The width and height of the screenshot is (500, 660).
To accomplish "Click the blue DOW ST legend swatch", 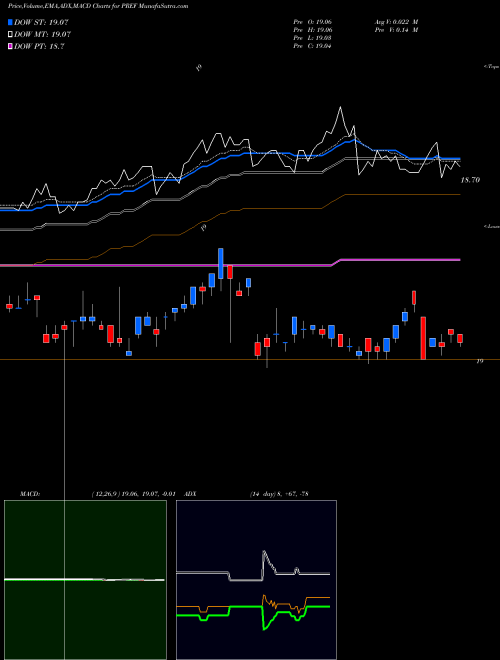I will pyautogui.click(x=11, y=23).
